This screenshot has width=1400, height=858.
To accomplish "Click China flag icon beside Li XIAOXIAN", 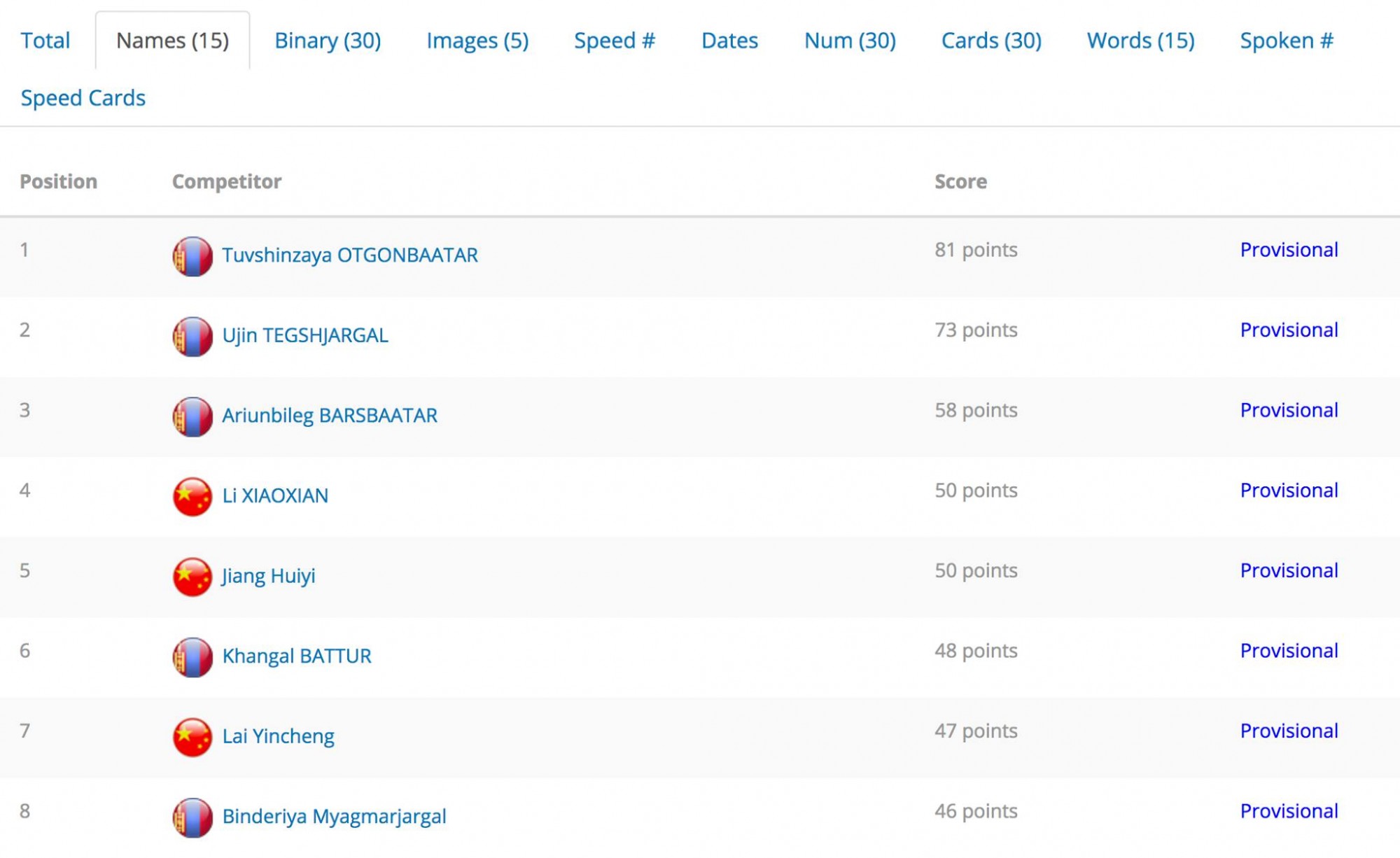I will [192, 497].
